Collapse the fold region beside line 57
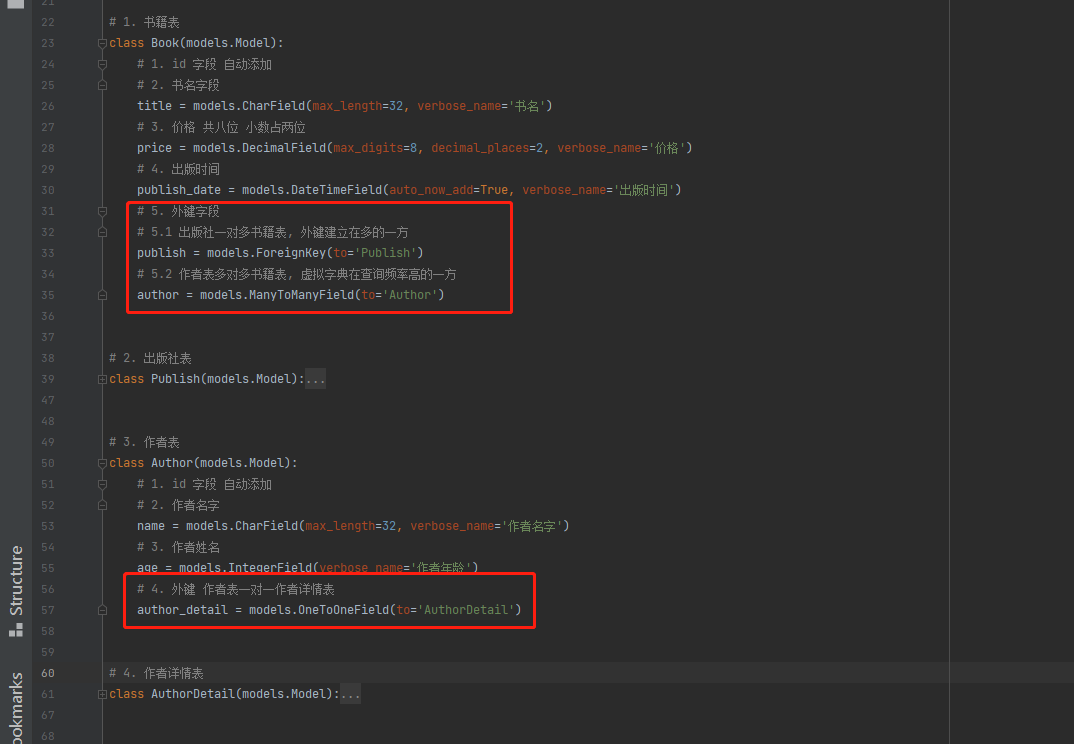The image size is (1074, 744). click(x=102, y=609)
